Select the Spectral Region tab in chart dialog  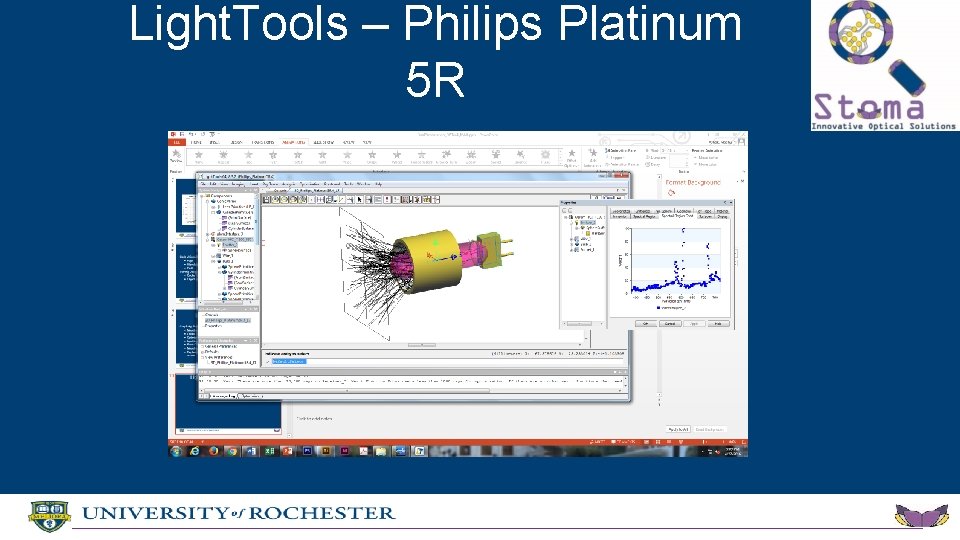643,216
